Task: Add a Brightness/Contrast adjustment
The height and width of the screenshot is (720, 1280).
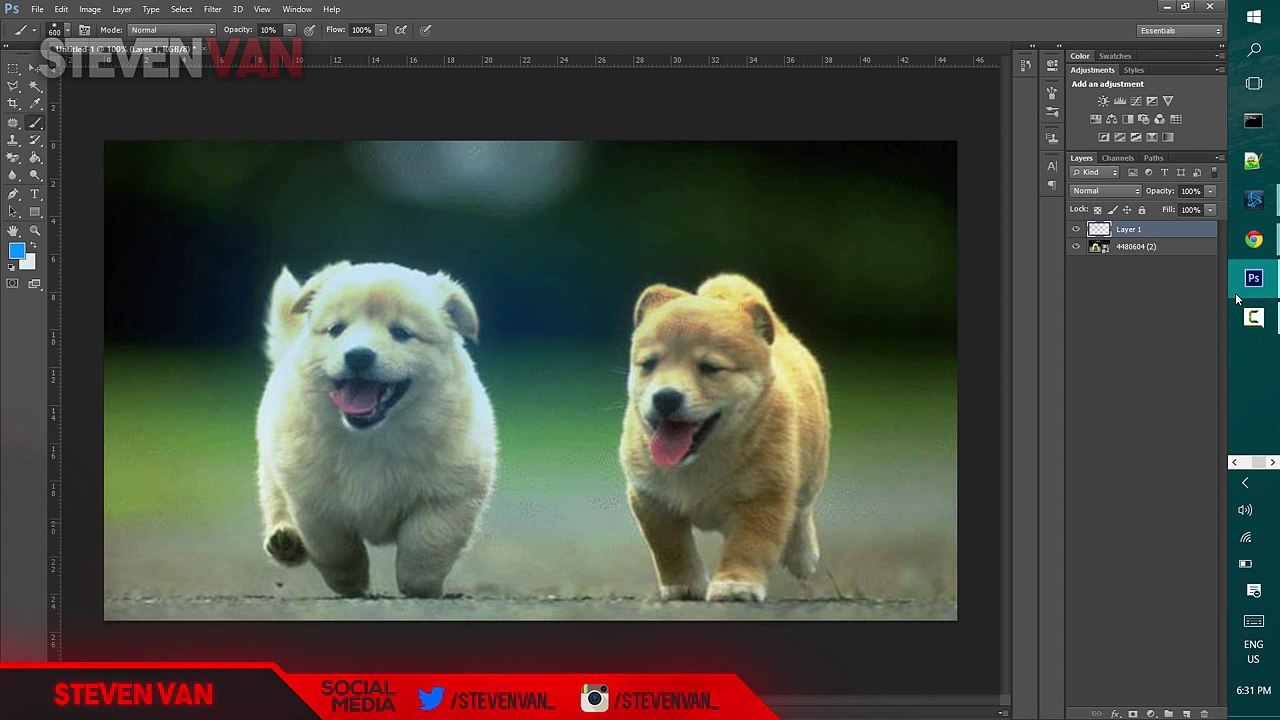Action: click(1103, 101)
